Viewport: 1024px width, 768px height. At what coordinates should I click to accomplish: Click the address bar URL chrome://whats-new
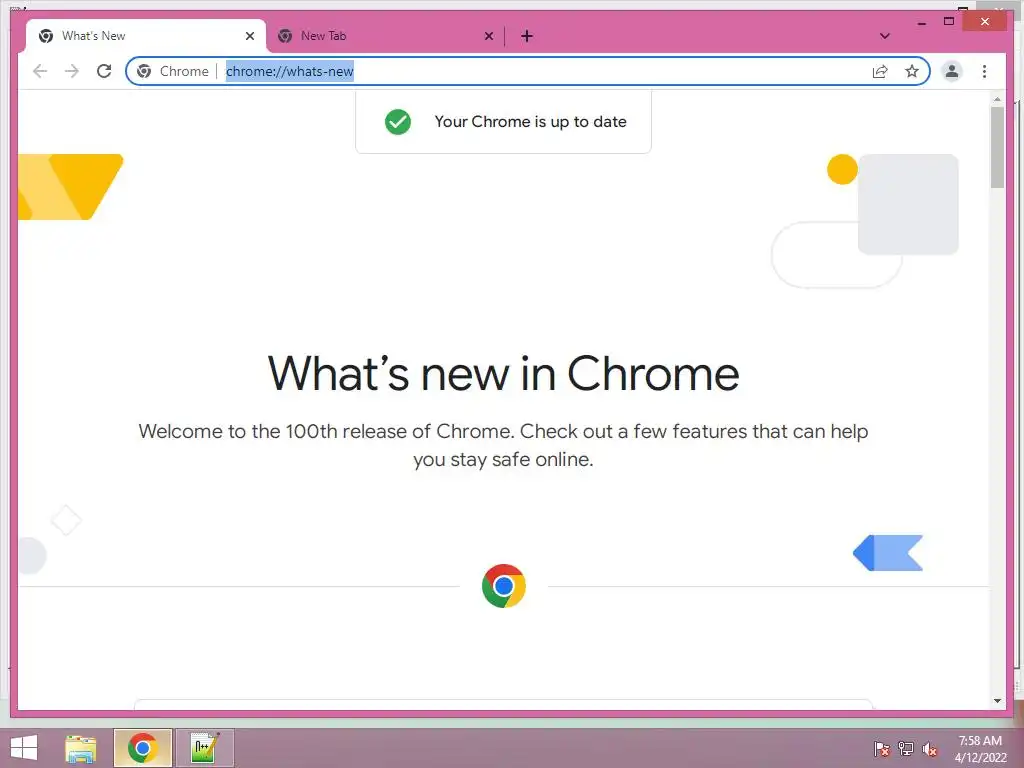289,71
